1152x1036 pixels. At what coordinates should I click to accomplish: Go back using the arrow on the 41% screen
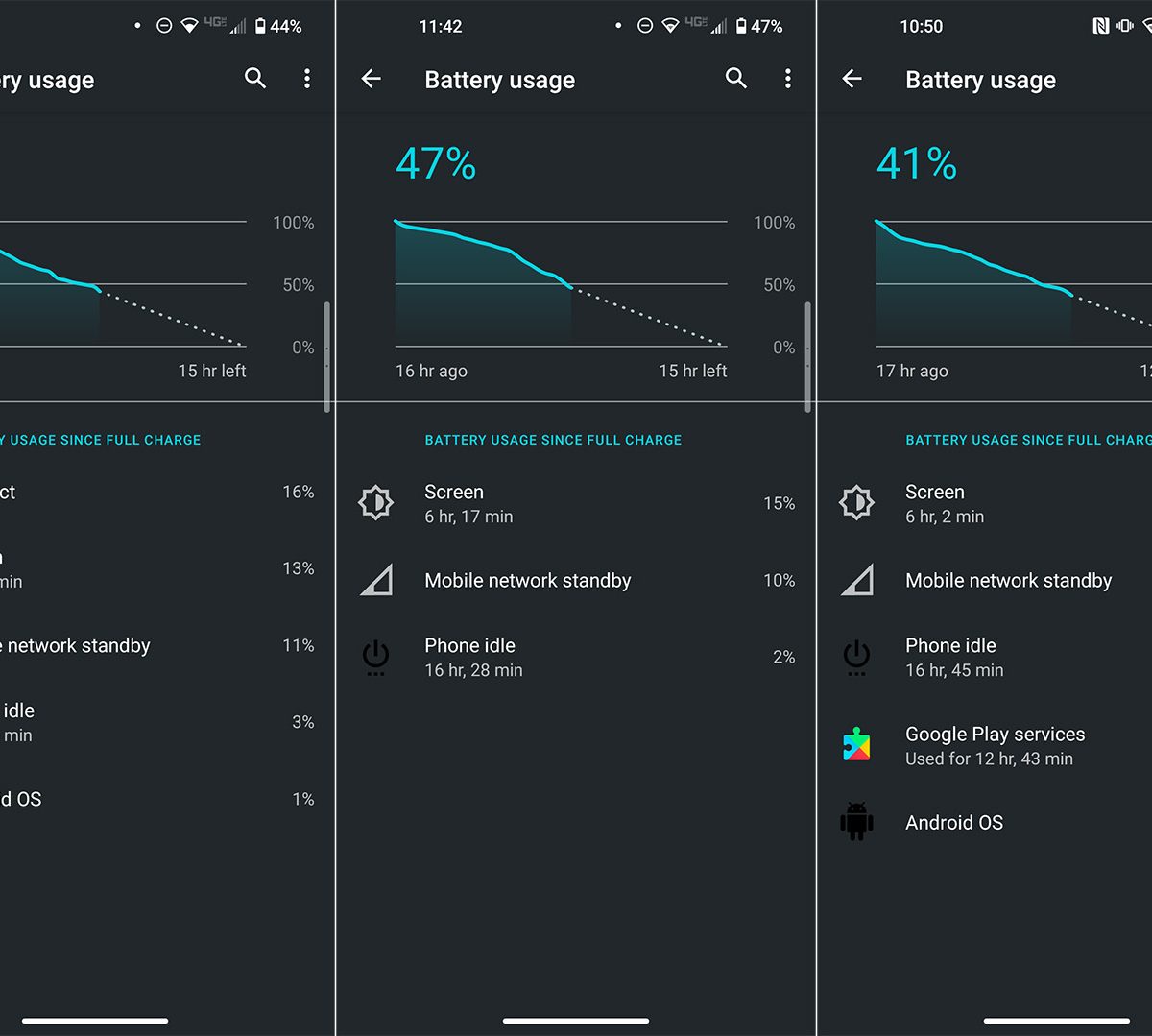852,80
